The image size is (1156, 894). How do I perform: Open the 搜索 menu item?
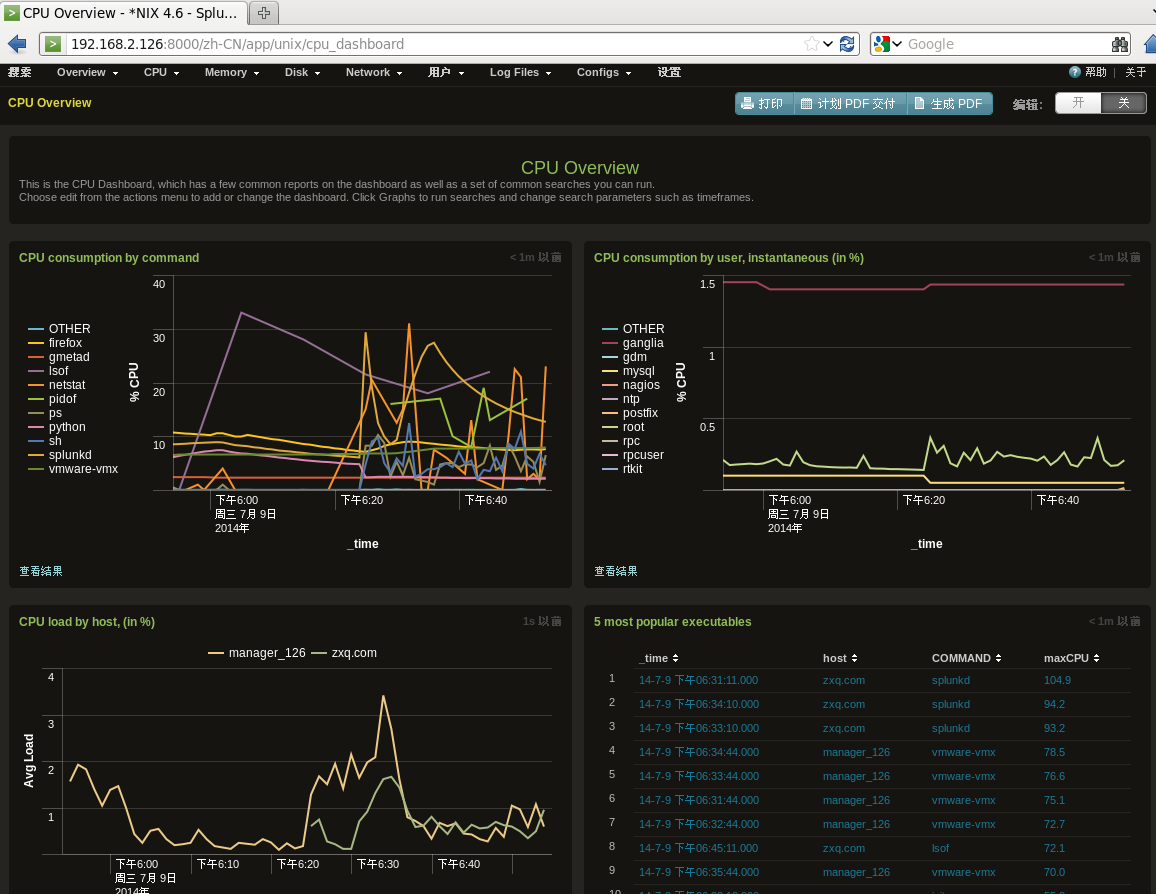pos(20,72)
